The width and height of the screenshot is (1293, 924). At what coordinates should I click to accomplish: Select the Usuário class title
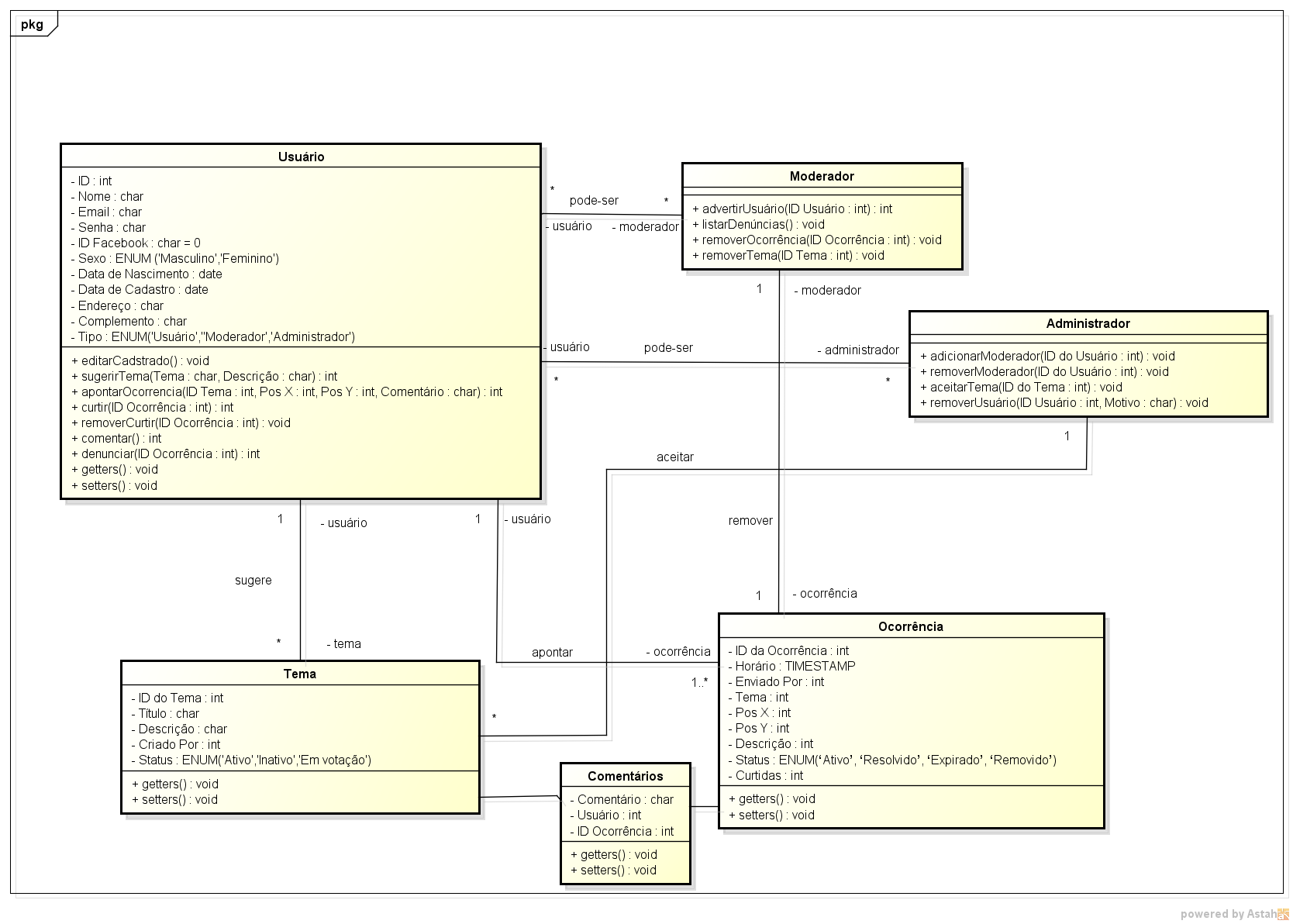[x=301, y=157]
